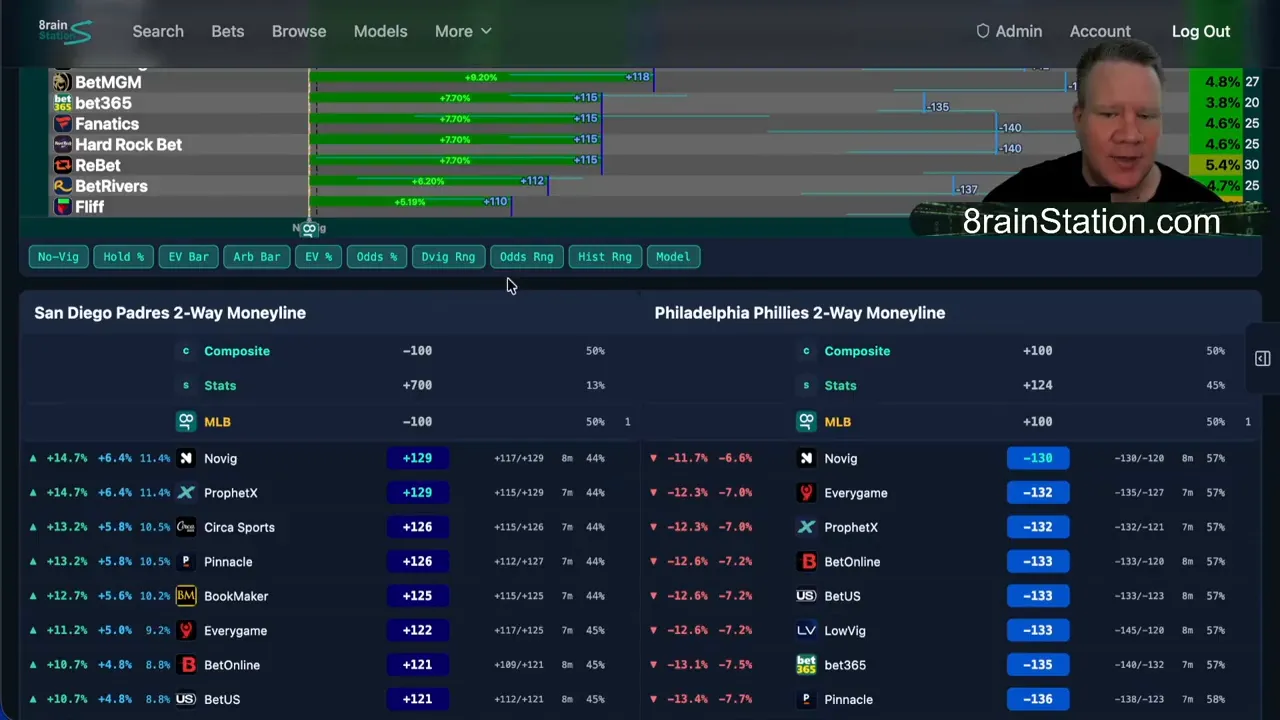The height and width of the screenshot is (720, 1280).
Task: Toggle the Odds % chart option
Action: click(x=377, y=257)
